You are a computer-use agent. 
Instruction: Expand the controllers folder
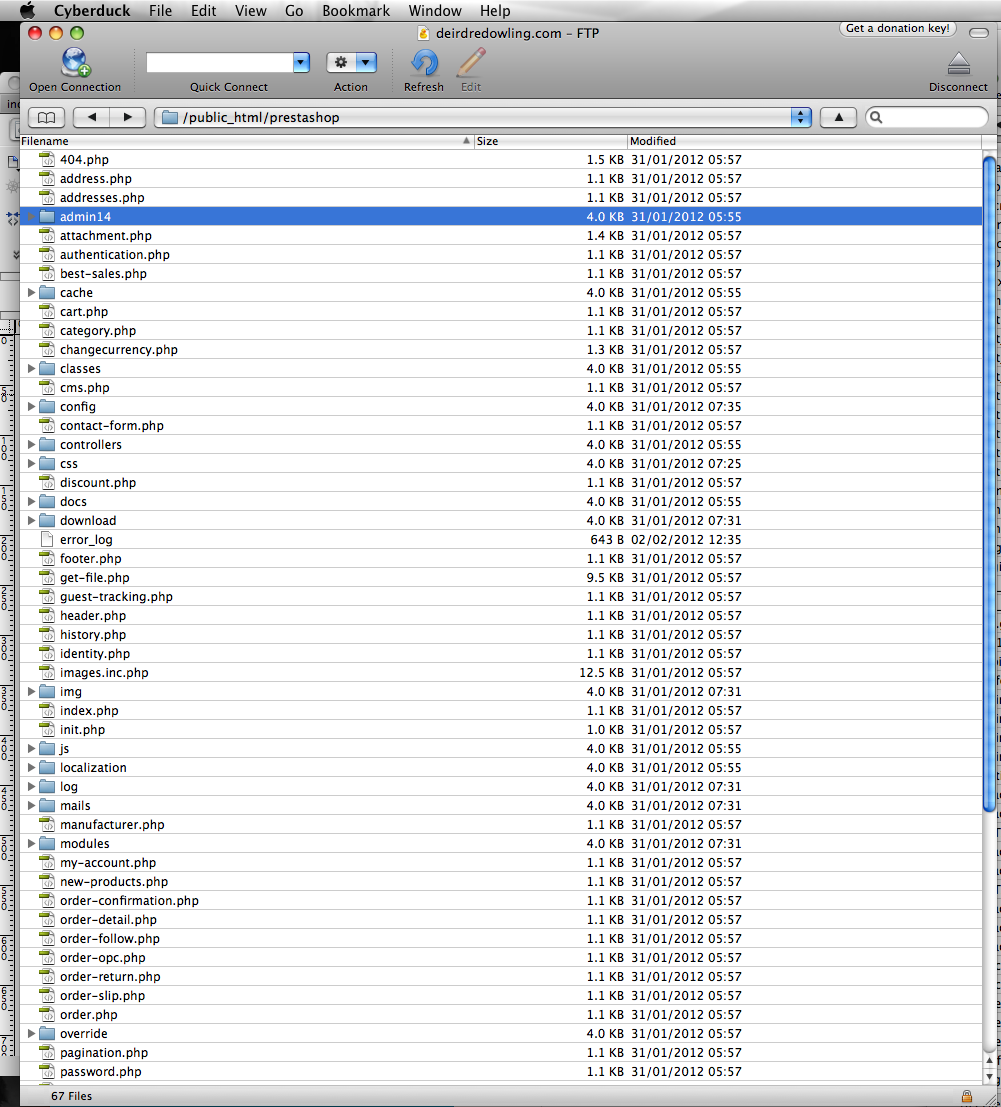click(31, 444)
